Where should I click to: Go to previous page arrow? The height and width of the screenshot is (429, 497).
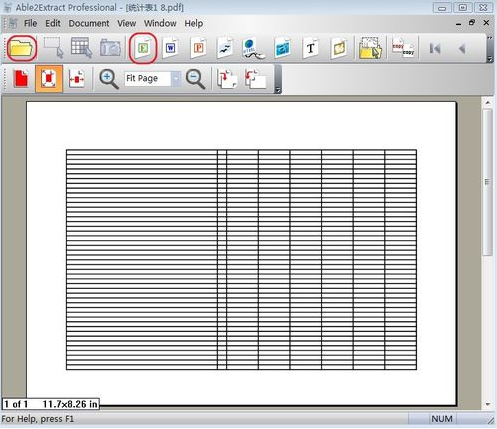(462, 49)
